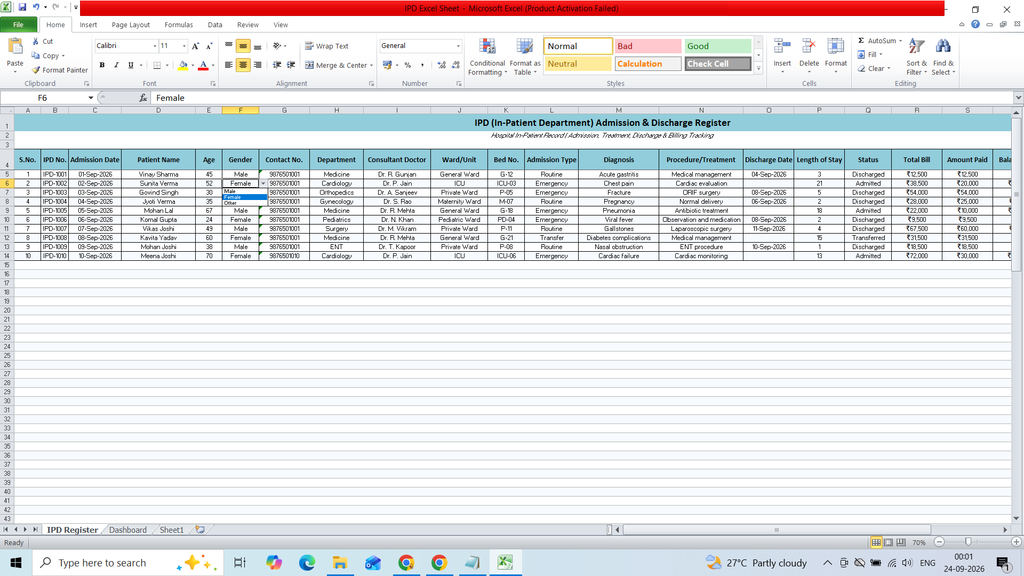Click the Fill button in Editing
The image size is (1024, 576).
pyautogui.click(x=870, y=54)
